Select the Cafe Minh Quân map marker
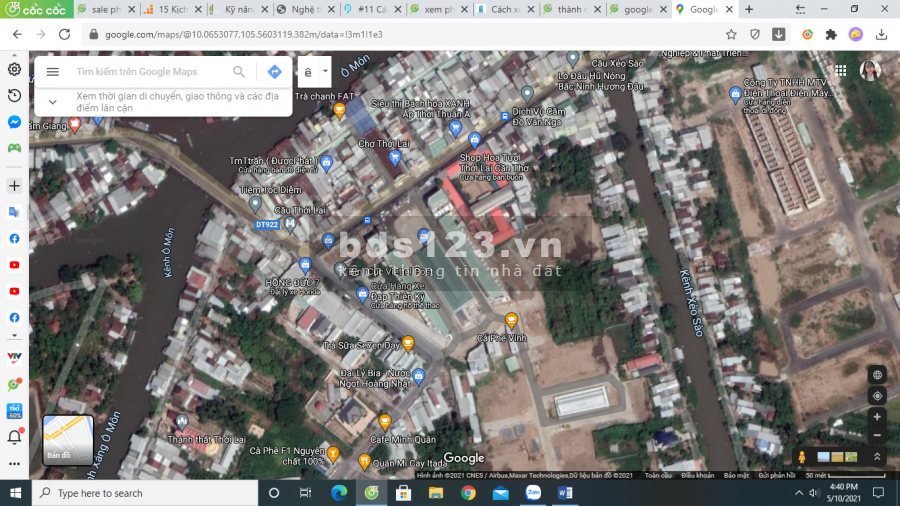Screen dimensions: 900x506 [385, 422]
